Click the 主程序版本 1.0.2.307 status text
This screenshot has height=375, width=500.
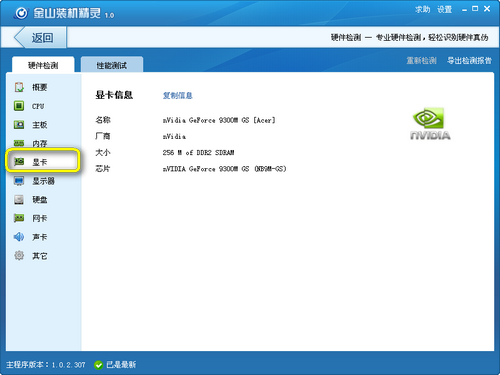[46, 365]
